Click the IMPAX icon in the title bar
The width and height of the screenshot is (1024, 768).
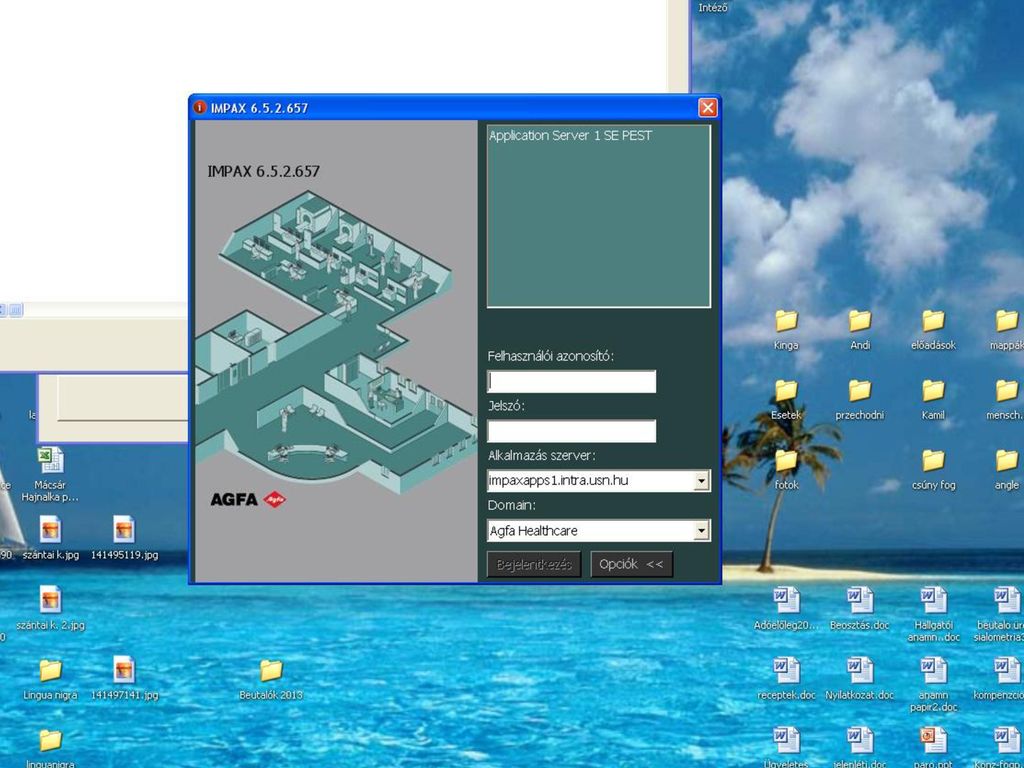[200, 108]
